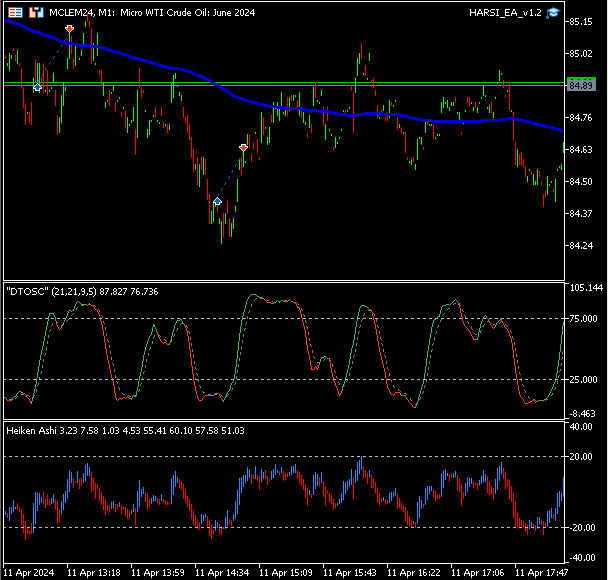Click the blue buy arrow near 84.37 low
The image size is (608, 580).
point(218,201)
